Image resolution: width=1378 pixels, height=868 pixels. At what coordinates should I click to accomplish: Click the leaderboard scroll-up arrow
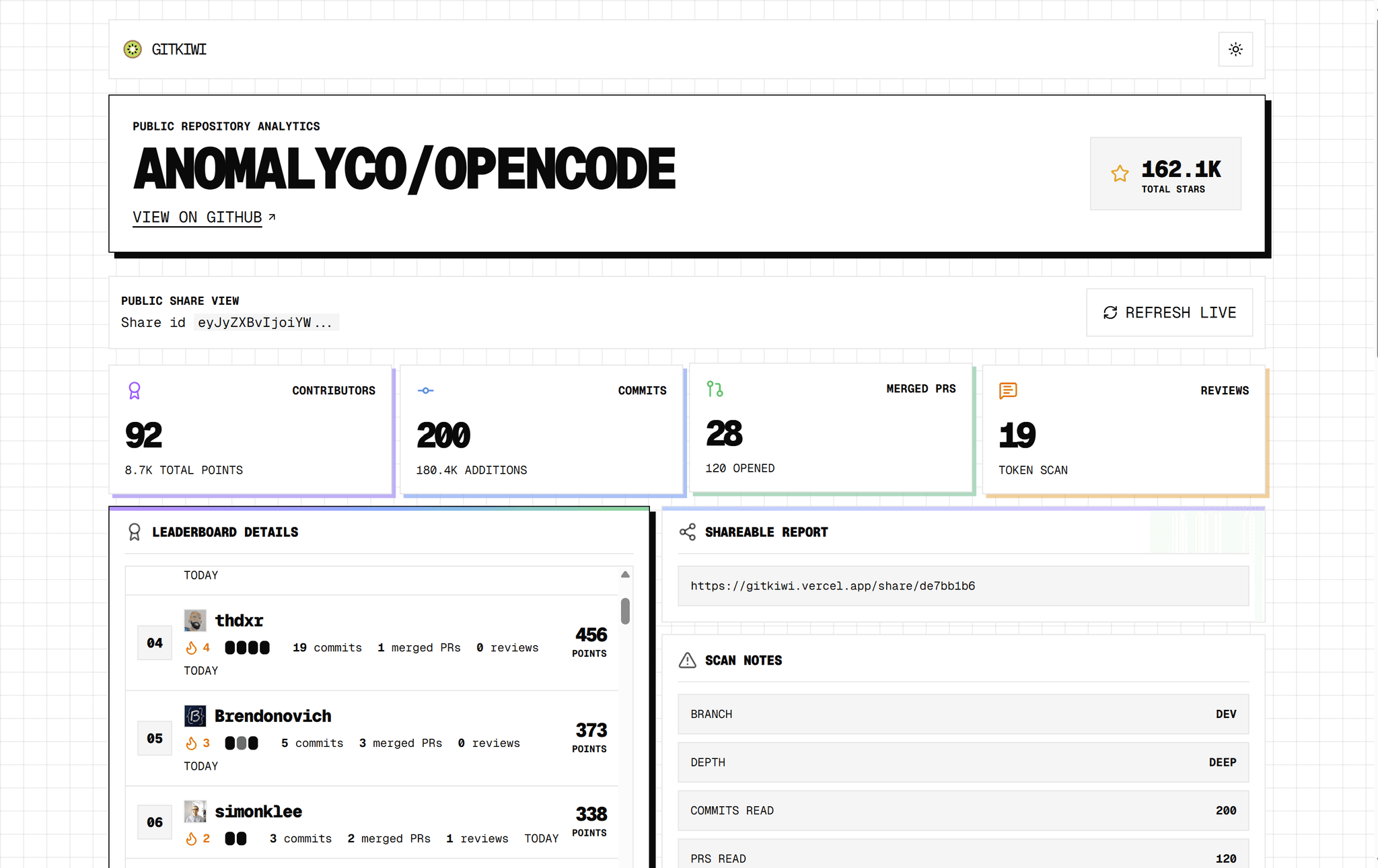click(625, 575)
